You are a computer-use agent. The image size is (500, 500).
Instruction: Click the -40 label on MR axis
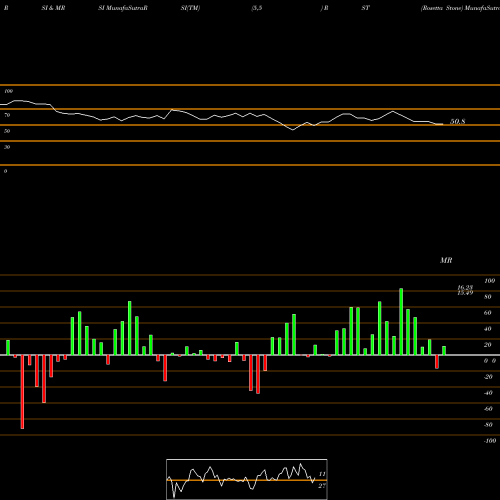pos(488,393)
